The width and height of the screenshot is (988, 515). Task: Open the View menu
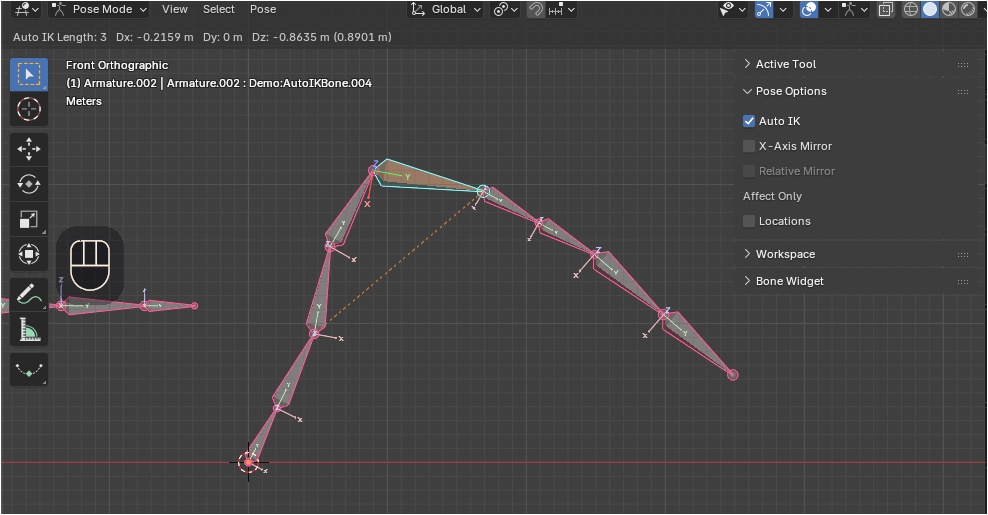175,9
